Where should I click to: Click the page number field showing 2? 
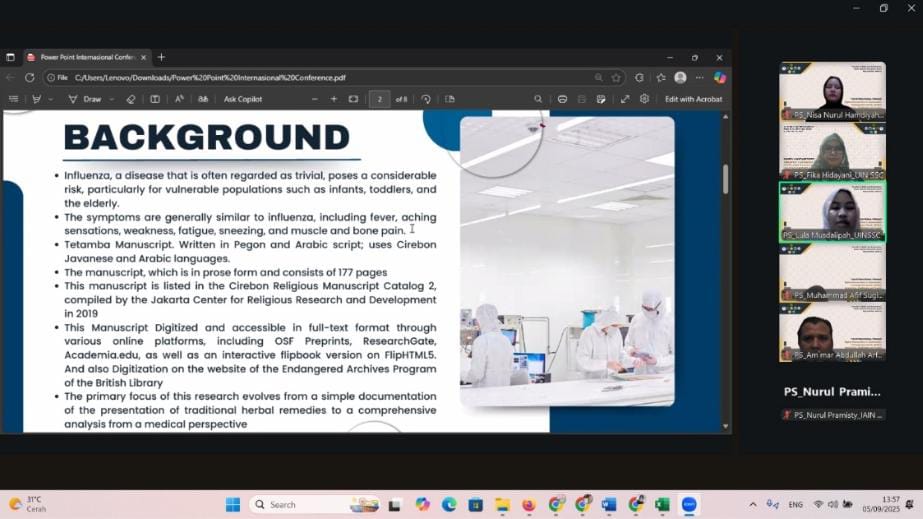[x=380, y=99]
